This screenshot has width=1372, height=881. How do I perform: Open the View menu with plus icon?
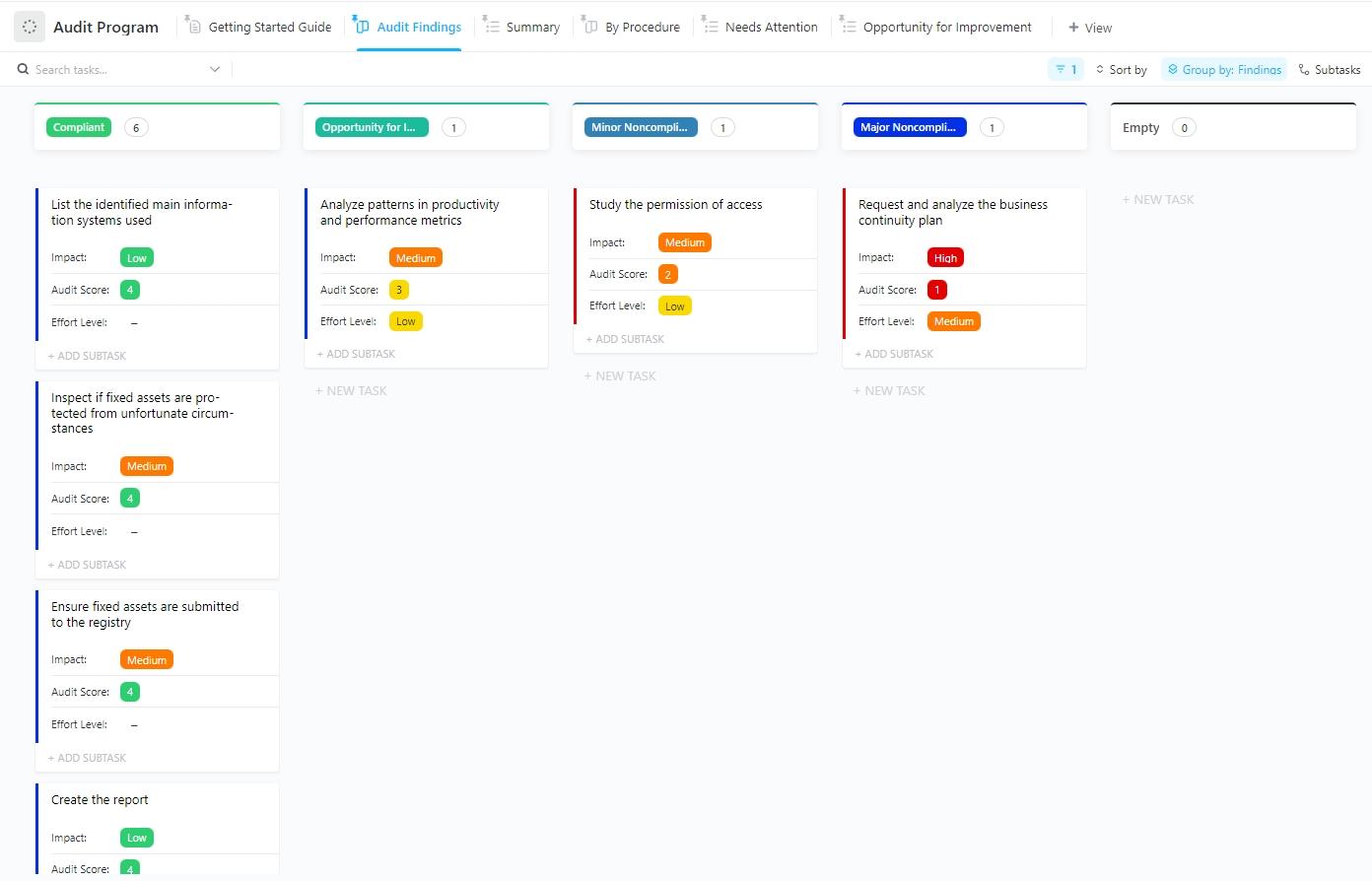1089,28
